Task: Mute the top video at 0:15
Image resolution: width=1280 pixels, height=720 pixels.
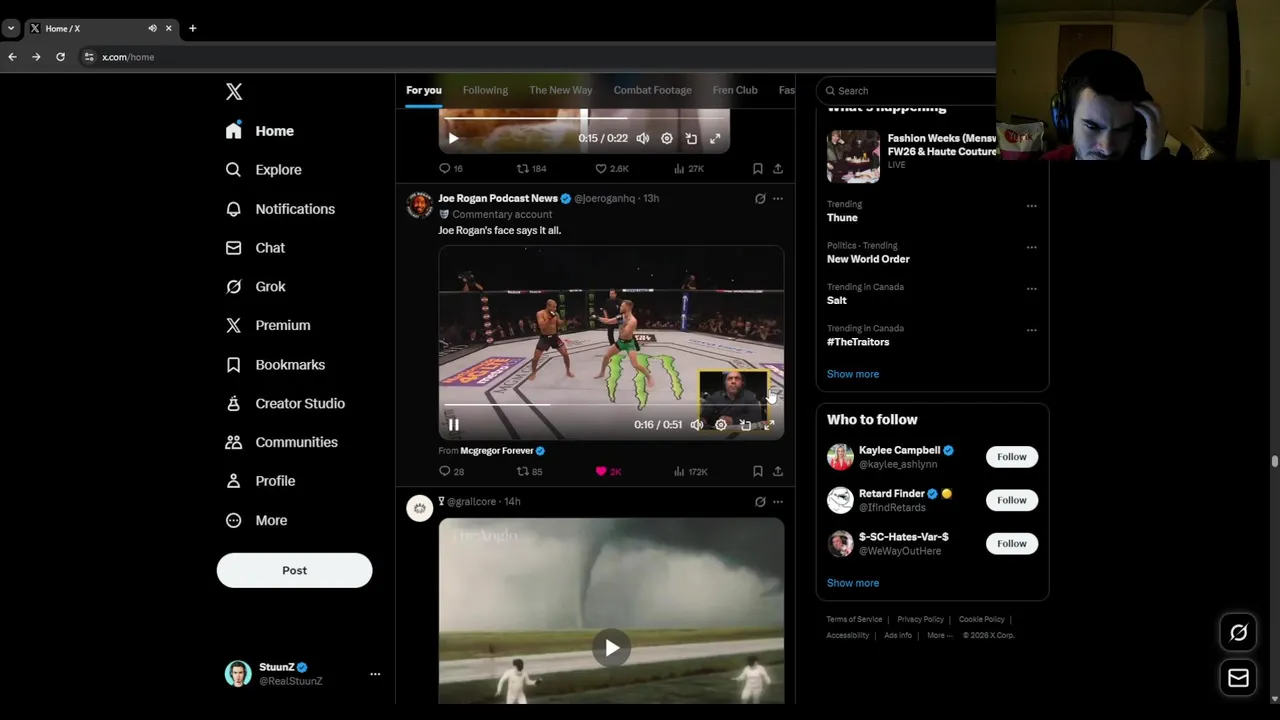Action: [x=643, y=139]
